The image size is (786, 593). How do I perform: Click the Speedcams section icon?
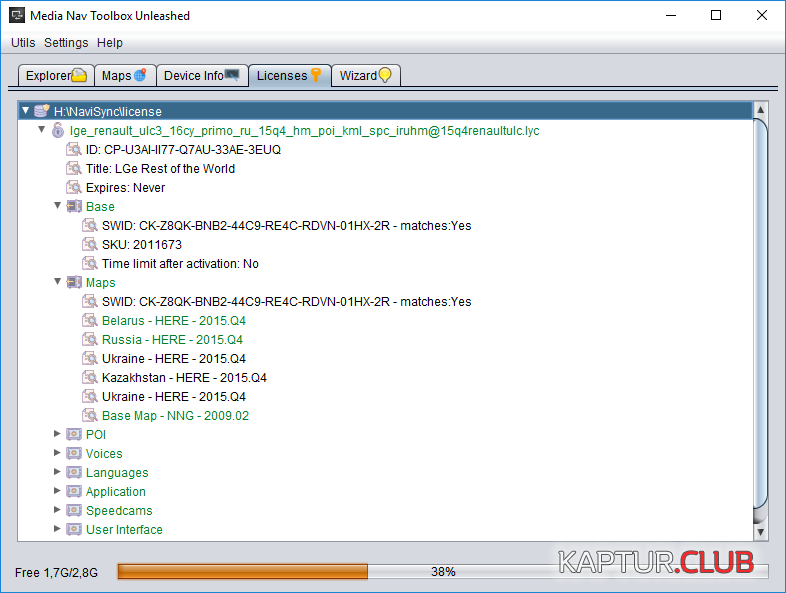pyautogui.click(x=74, y=510)
